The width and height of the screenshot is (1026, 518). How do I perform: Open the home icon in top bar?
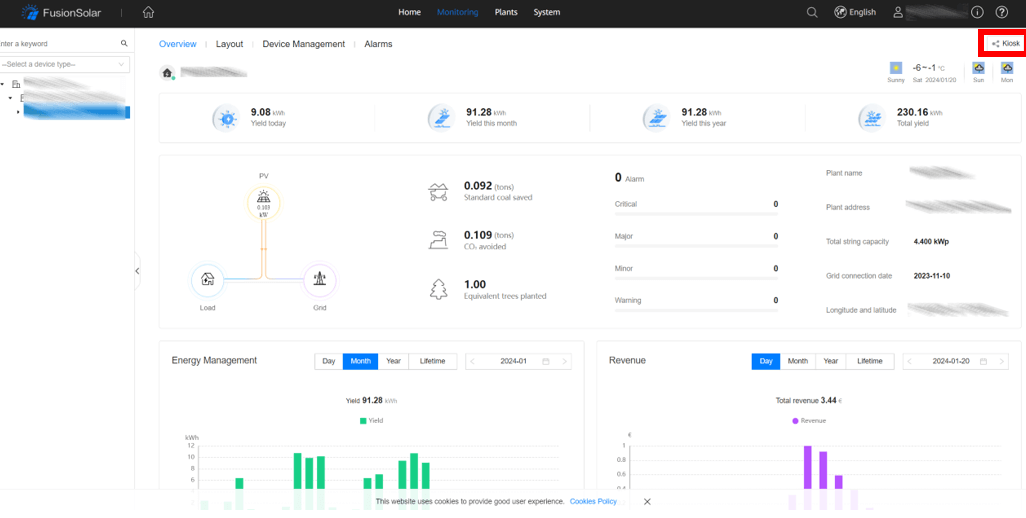tap(149, 12)
